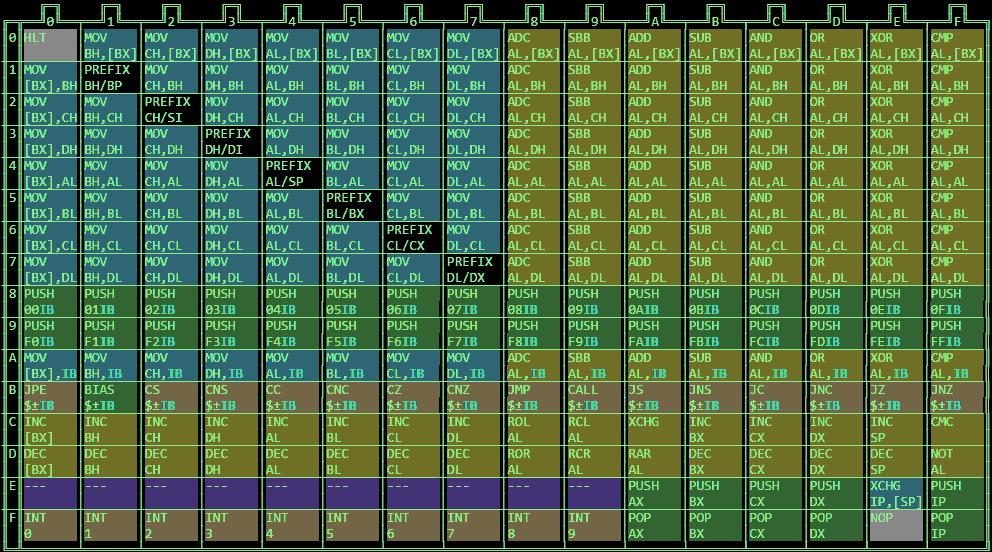Click column header F
Image resolution: width=992 pixels, height=552 pixels.
click(x=957, y=19)
